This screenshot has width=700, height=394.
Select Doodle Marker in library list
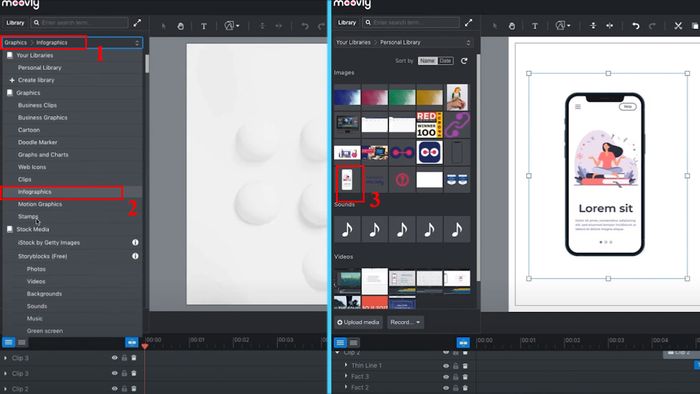tap(38, 142)
